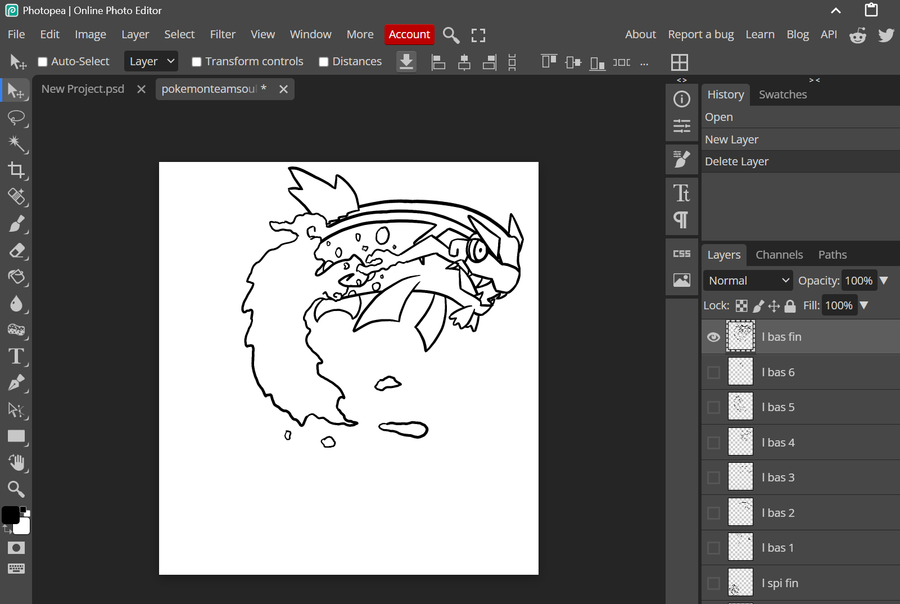This screenshot has height=604, width=900.
Task: Select the Blur droplet tool
Action: pyautogui.click(x=16, y=303)
